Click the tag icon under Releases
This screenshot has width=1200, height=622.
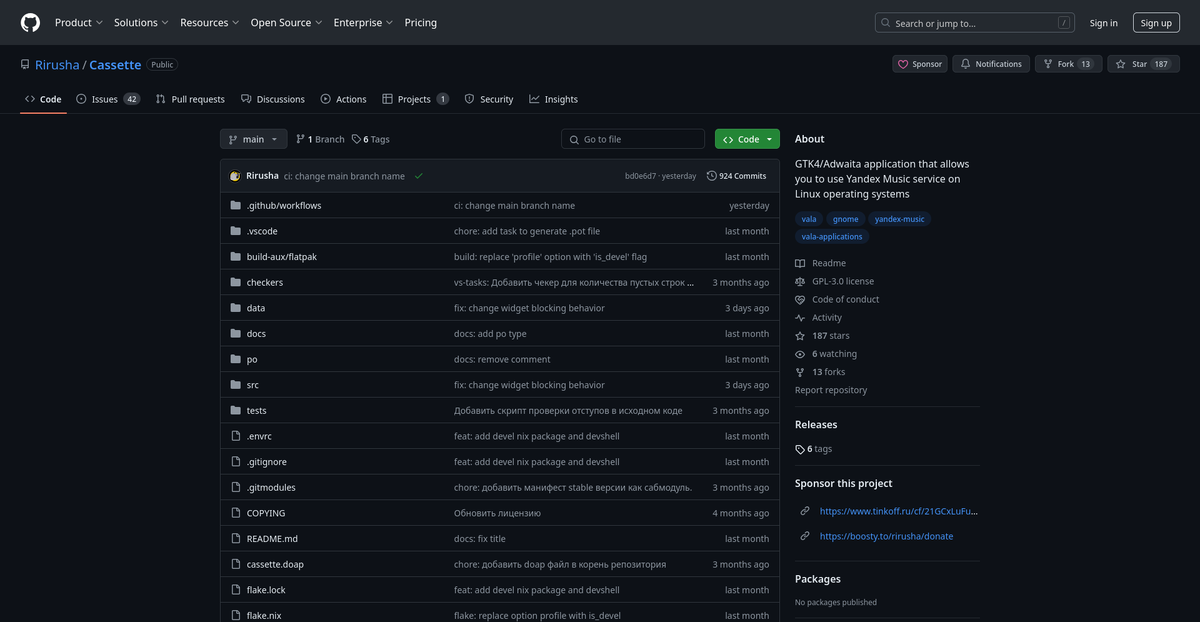click(x=800, y=449)
